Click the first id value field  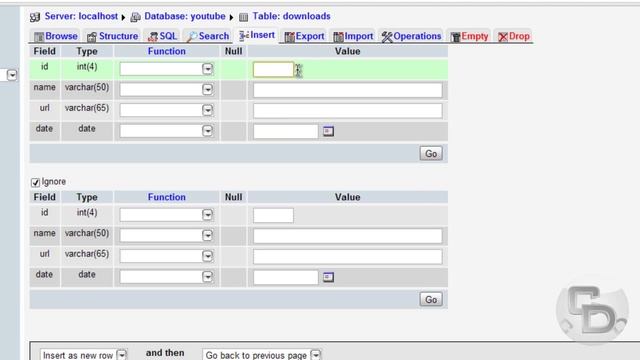[x=273, y=69]
